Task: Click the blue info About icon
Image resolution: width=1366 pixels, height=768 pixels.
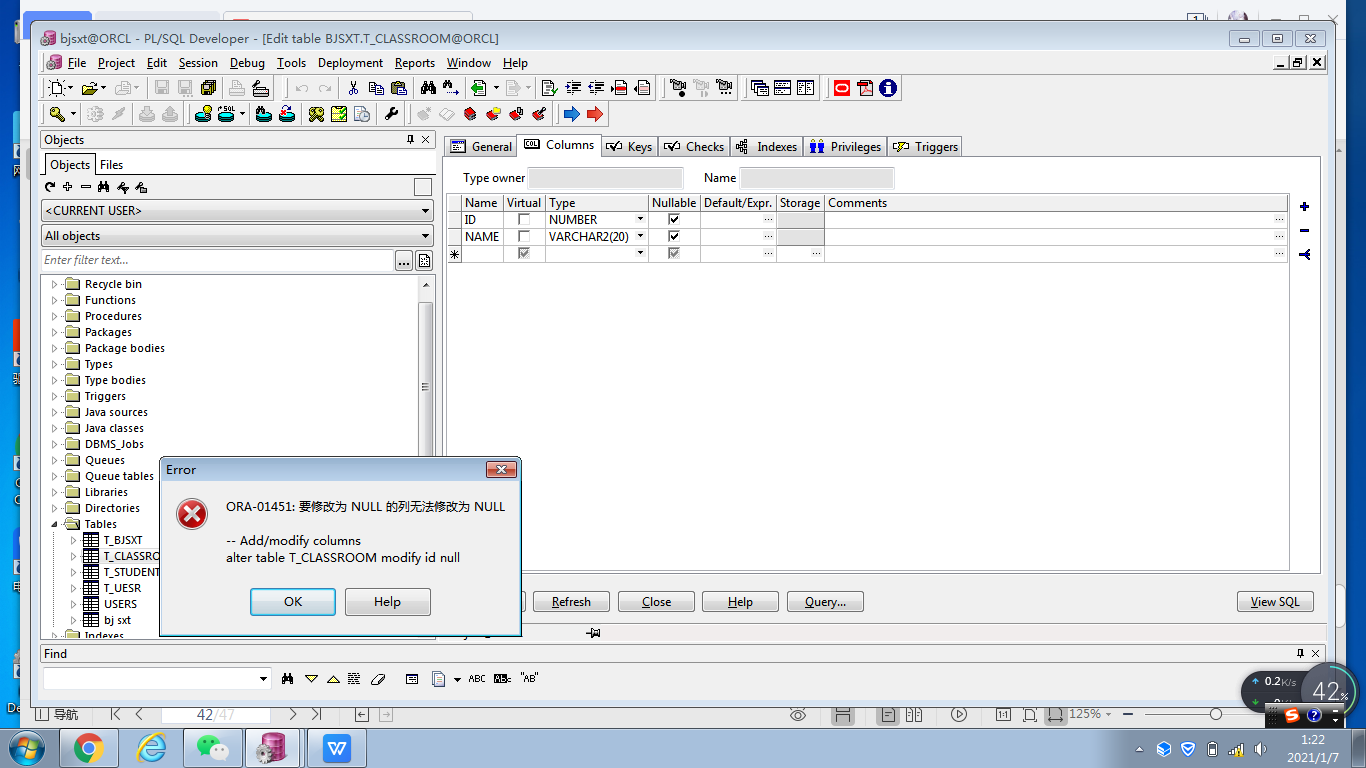Action: [888, 88]
